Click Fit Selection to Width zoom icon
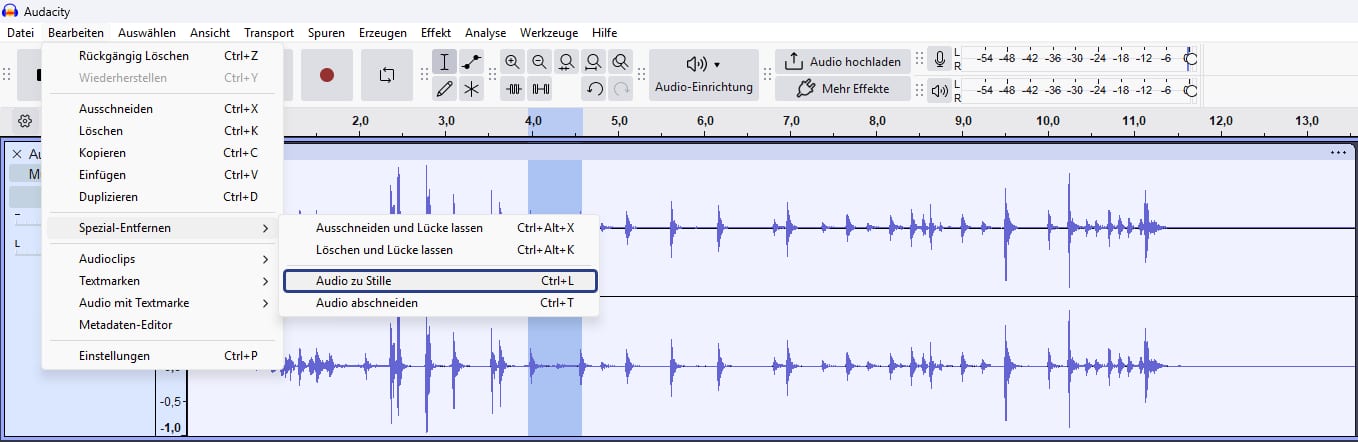The width and height of the screenshot is (1358, 442). tap(567, 62)
